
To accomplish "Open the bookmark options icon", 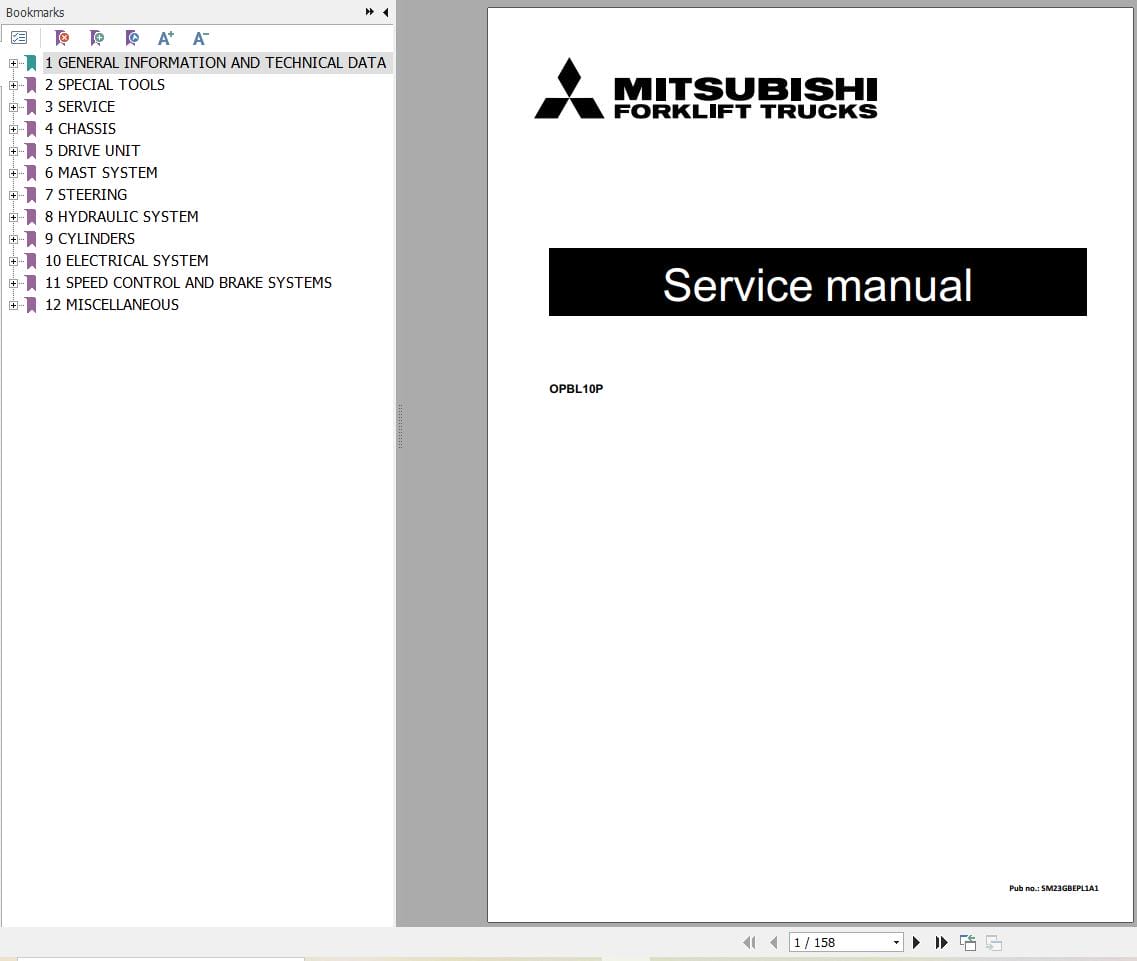I will [18, 37].
